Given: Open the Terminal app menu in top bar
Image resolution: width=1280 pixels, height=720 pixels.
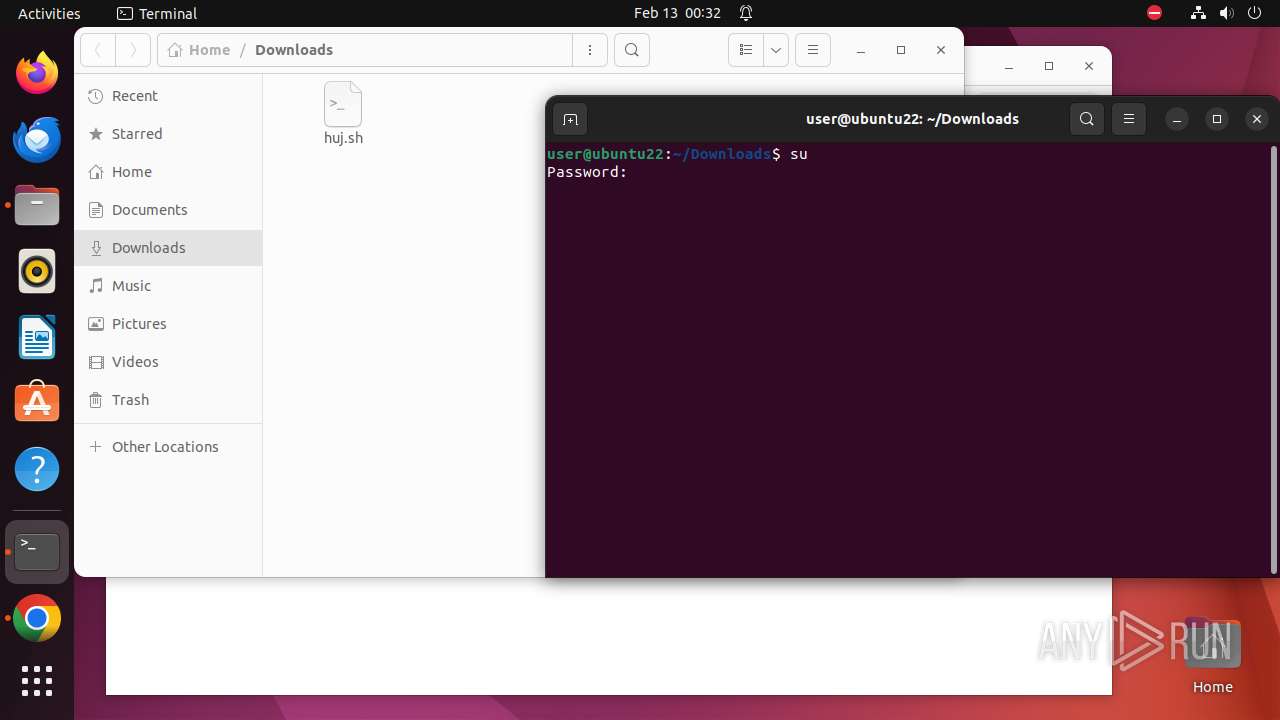Looking at the screenshot, I should (x=157, y=14).
